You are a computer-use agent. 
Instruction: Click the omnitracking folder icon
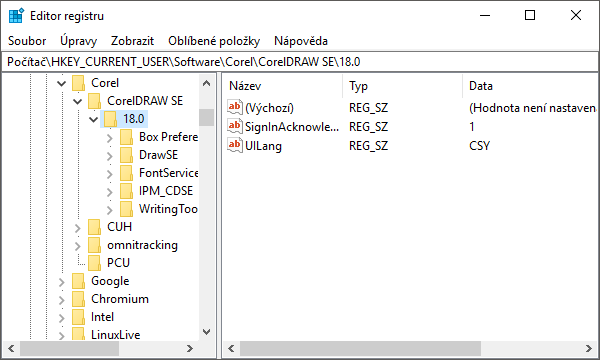94,245
